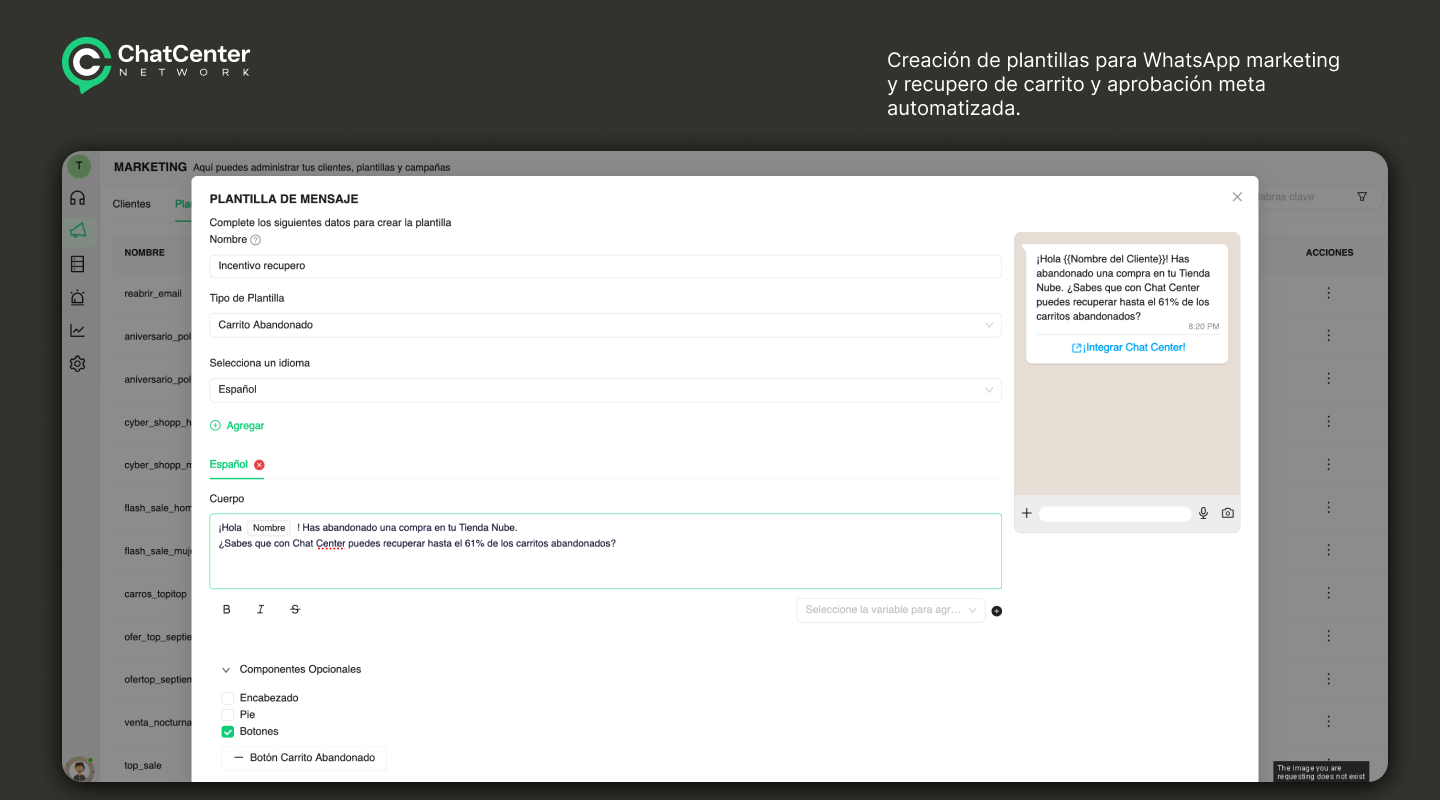Open actions menu for ofer_top_septie row
The width and height of the screenshot is (1440, 800).
click(1329, 636)
